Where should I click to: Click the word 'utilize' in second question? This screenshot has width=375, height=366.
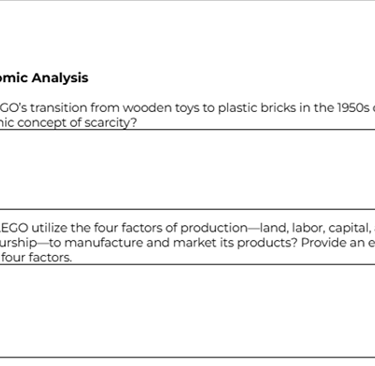coord(49,228)
